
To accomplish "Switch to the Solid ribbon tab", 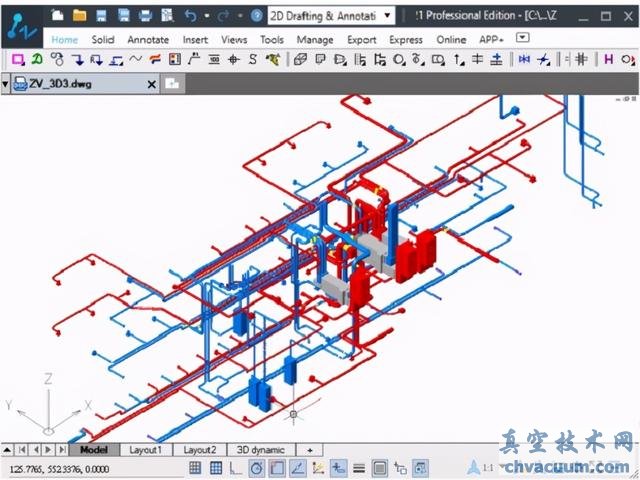I will coord(103,40).
